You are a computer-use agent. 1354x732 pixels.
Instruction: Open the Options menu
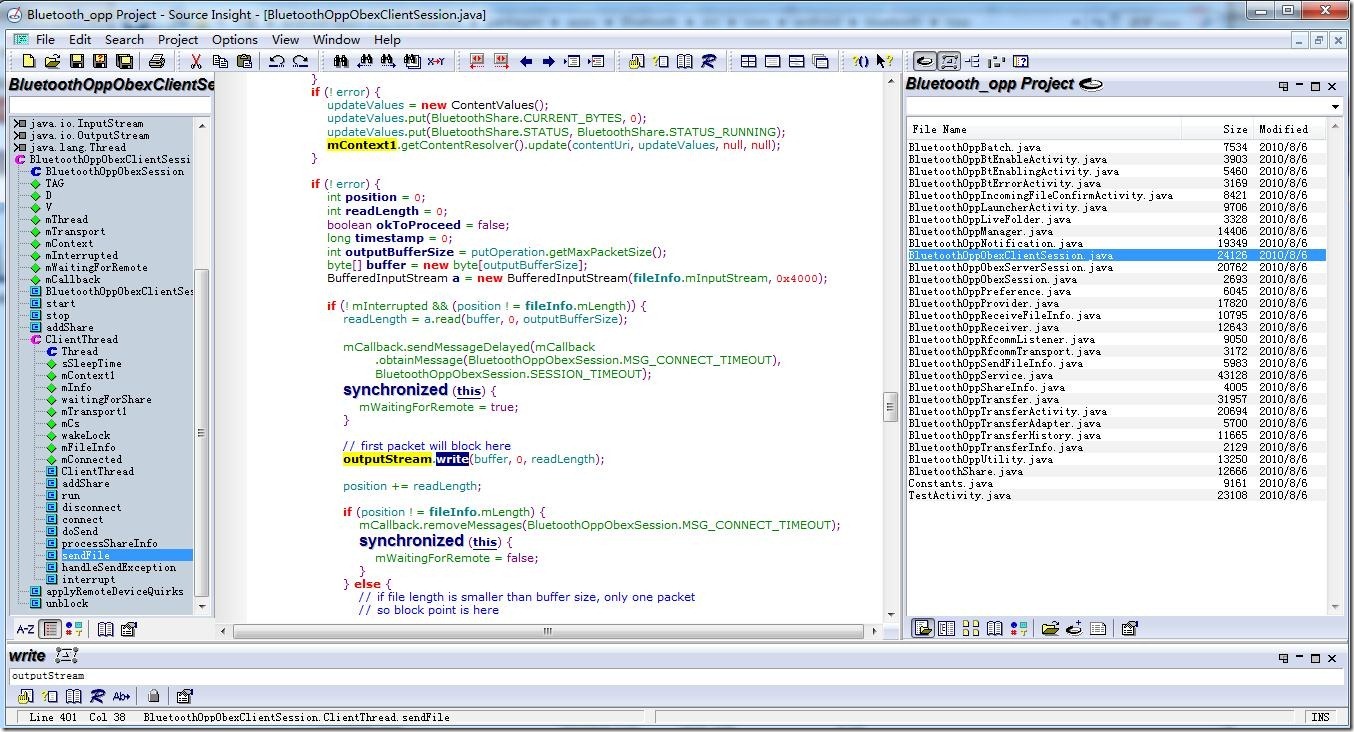pos(235,40)
